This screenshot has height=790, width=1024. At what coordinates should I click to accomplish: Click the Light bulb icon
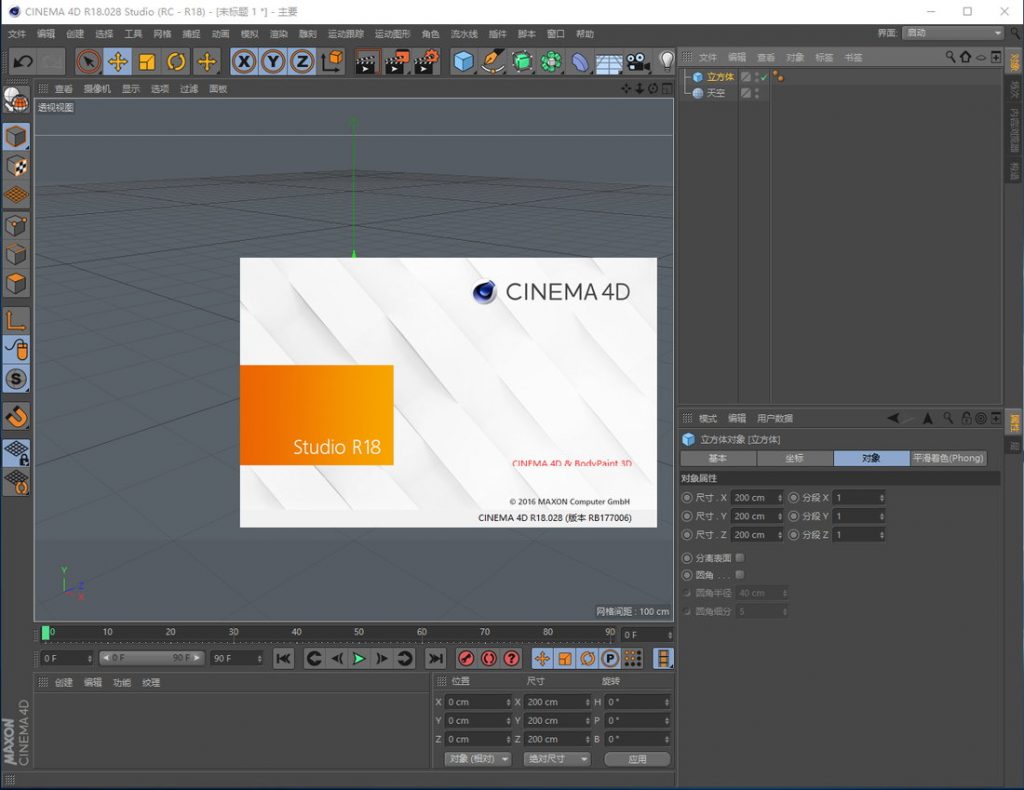(x=666, y=62)
